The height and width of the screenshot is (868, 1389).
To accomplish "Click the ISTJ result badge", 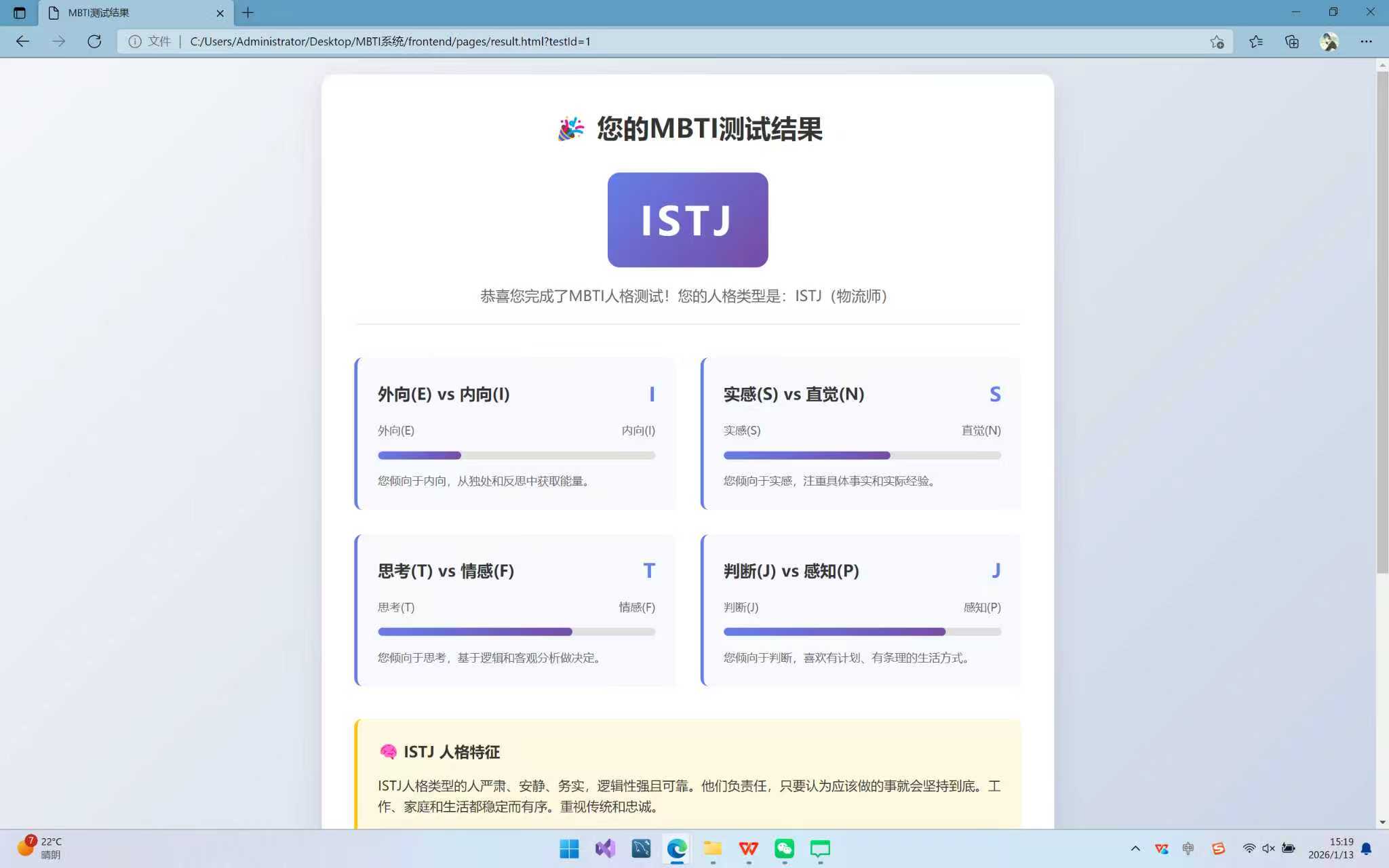I will (x=687, y=220).
